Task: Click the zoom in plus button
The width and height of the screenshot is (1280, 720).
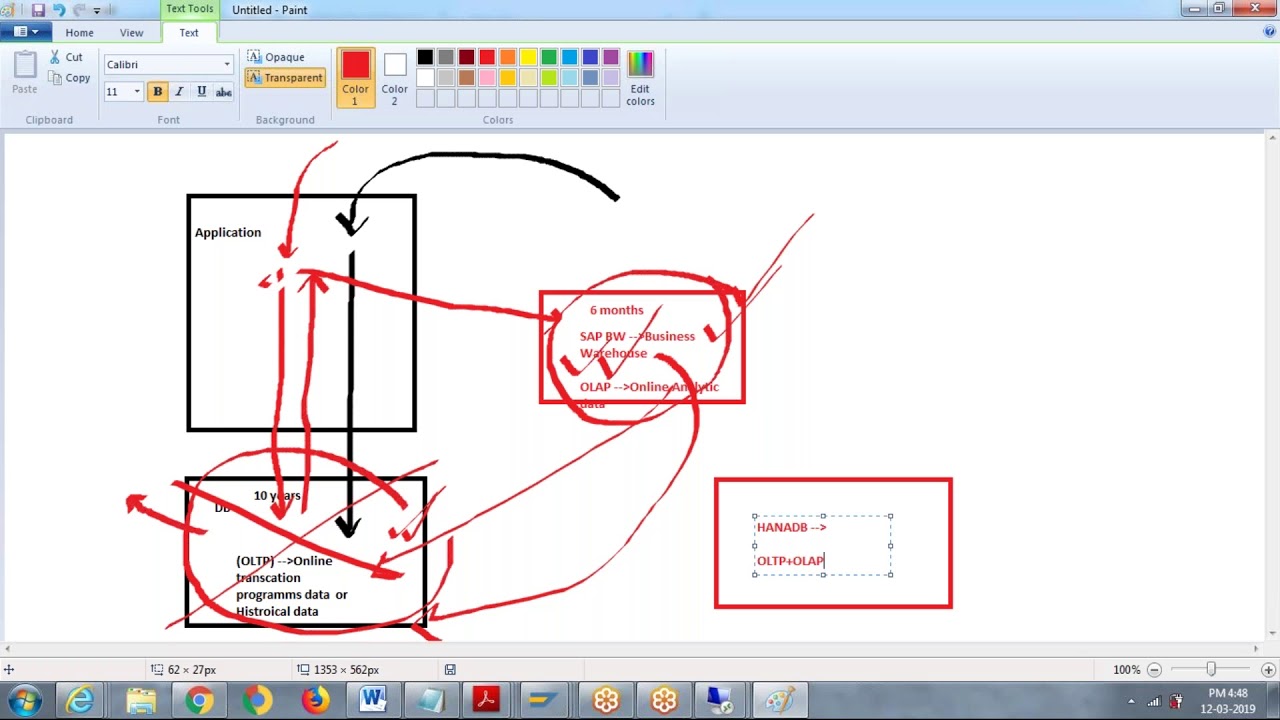Action: 1268,670
